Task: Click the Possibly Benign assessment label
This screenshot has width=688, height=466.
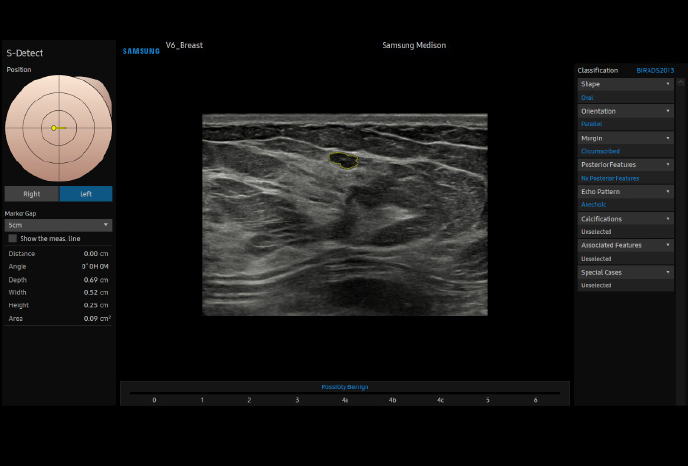Action: coord(344,387)
